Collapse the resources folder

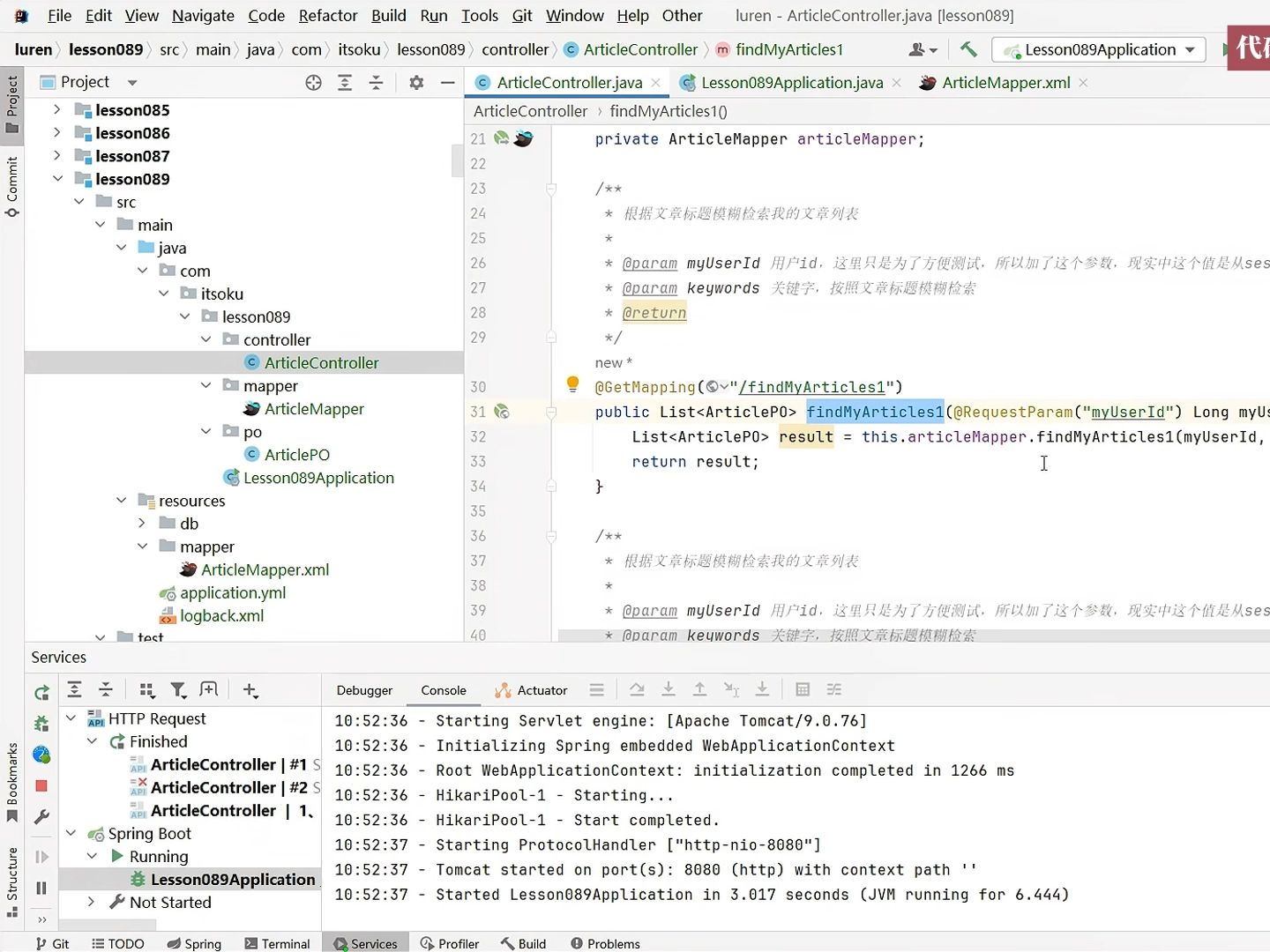pyautogui.click(x=121, y=500)
